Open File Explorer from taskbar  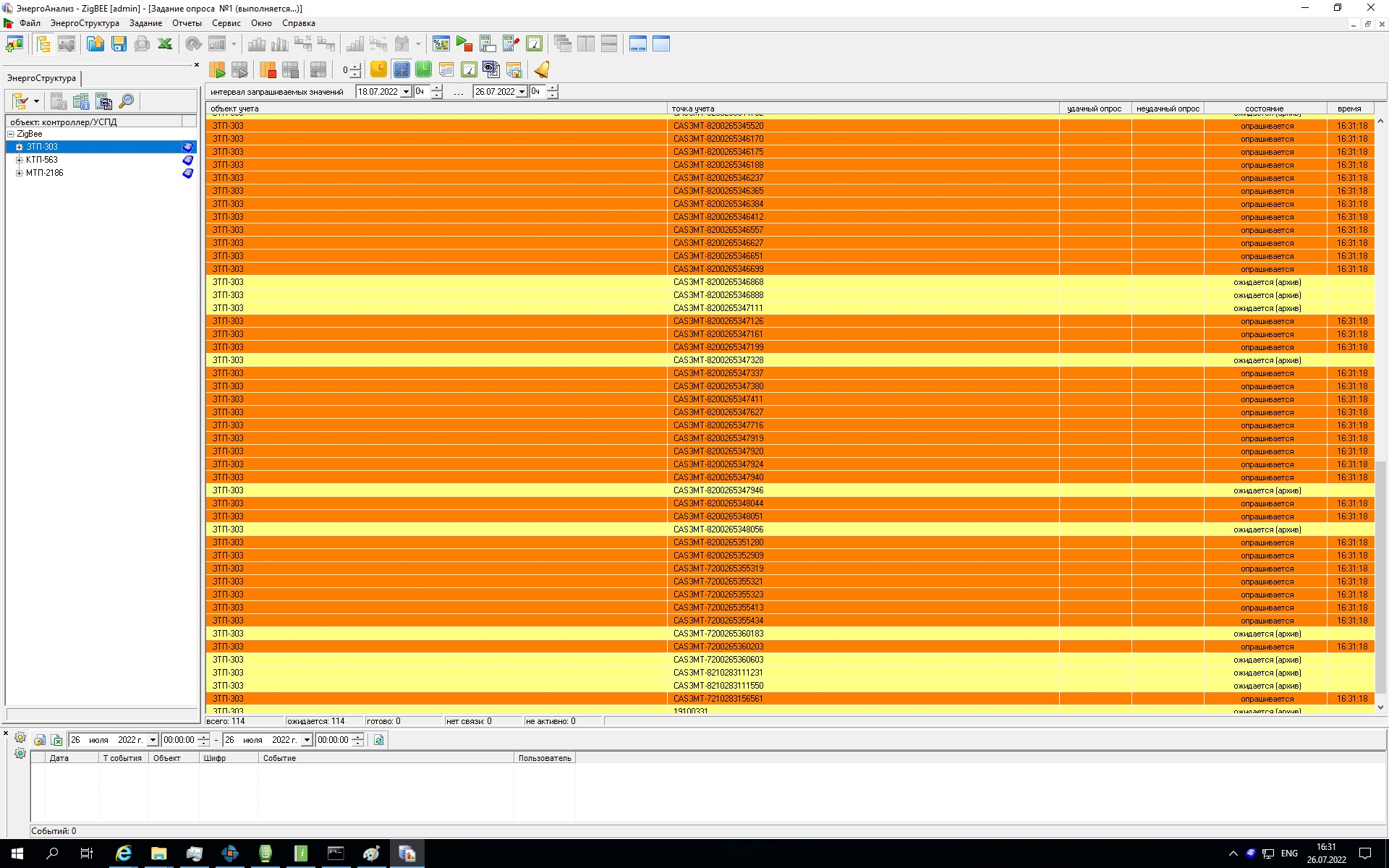(159, 854)
